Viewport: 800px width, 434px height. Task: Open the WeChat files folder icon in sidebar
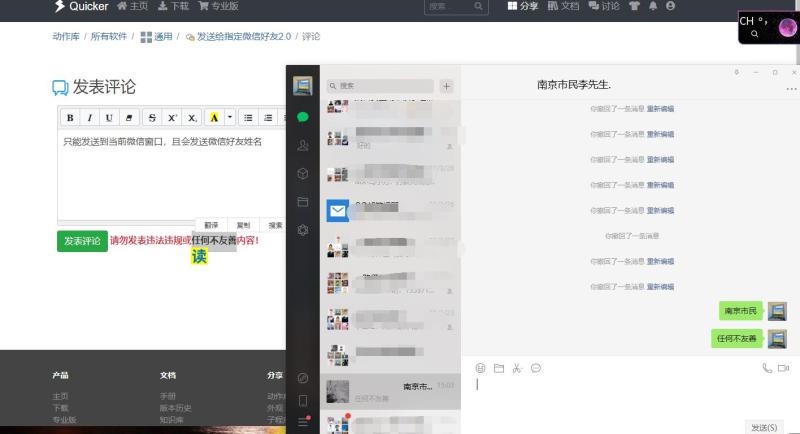303,202
